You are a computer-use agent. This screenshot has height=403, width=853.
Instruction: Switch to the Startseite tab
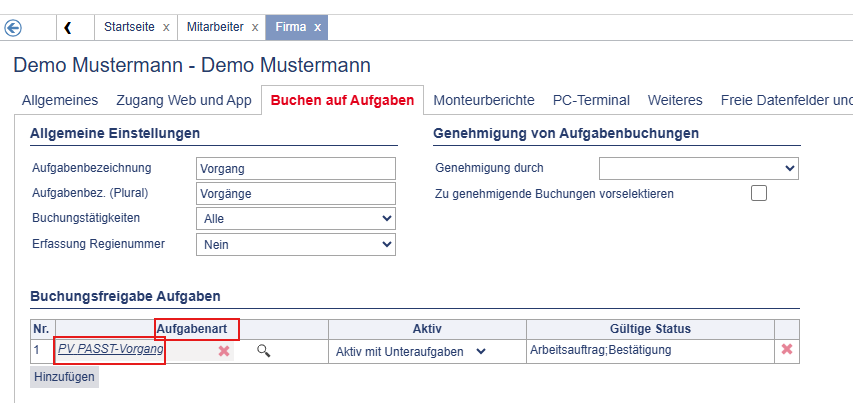[x=129, y=27]
